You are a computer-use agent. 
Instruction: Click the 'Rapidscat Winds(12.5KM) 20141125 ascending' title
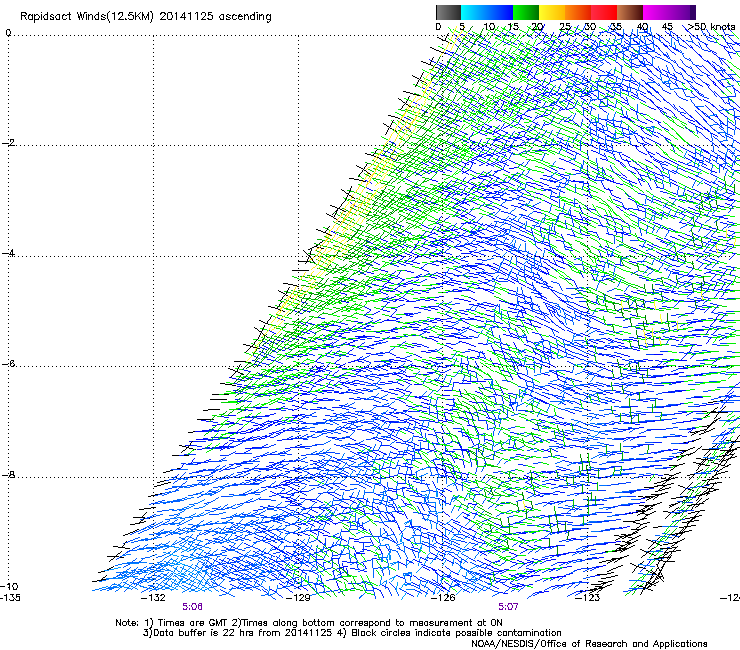point(146,17)
